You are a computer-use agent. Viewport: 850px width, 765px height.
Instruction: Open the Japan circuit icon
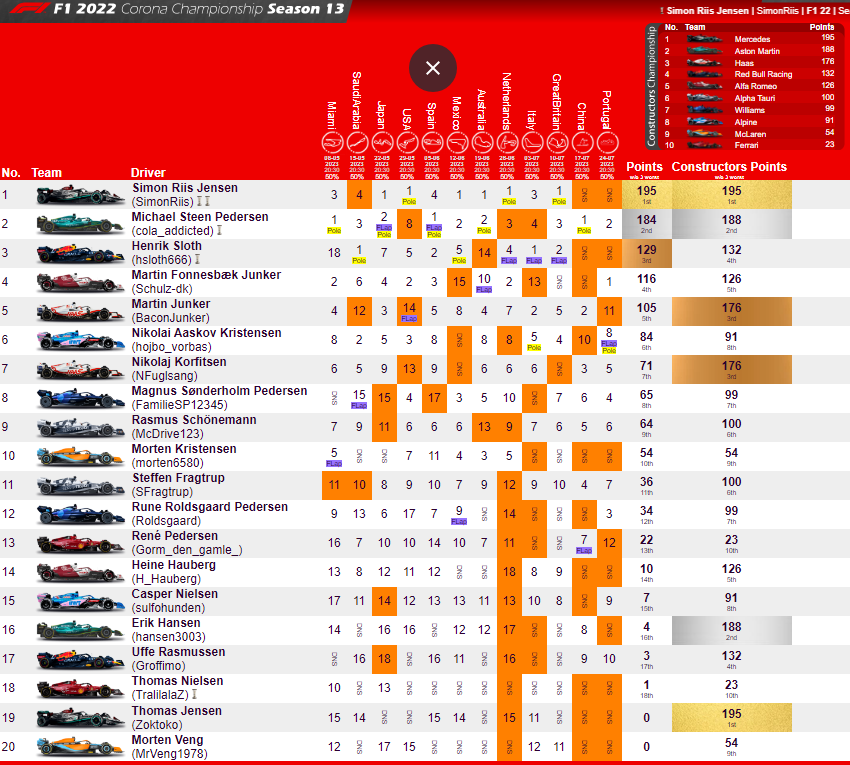[x=382, y=144]
